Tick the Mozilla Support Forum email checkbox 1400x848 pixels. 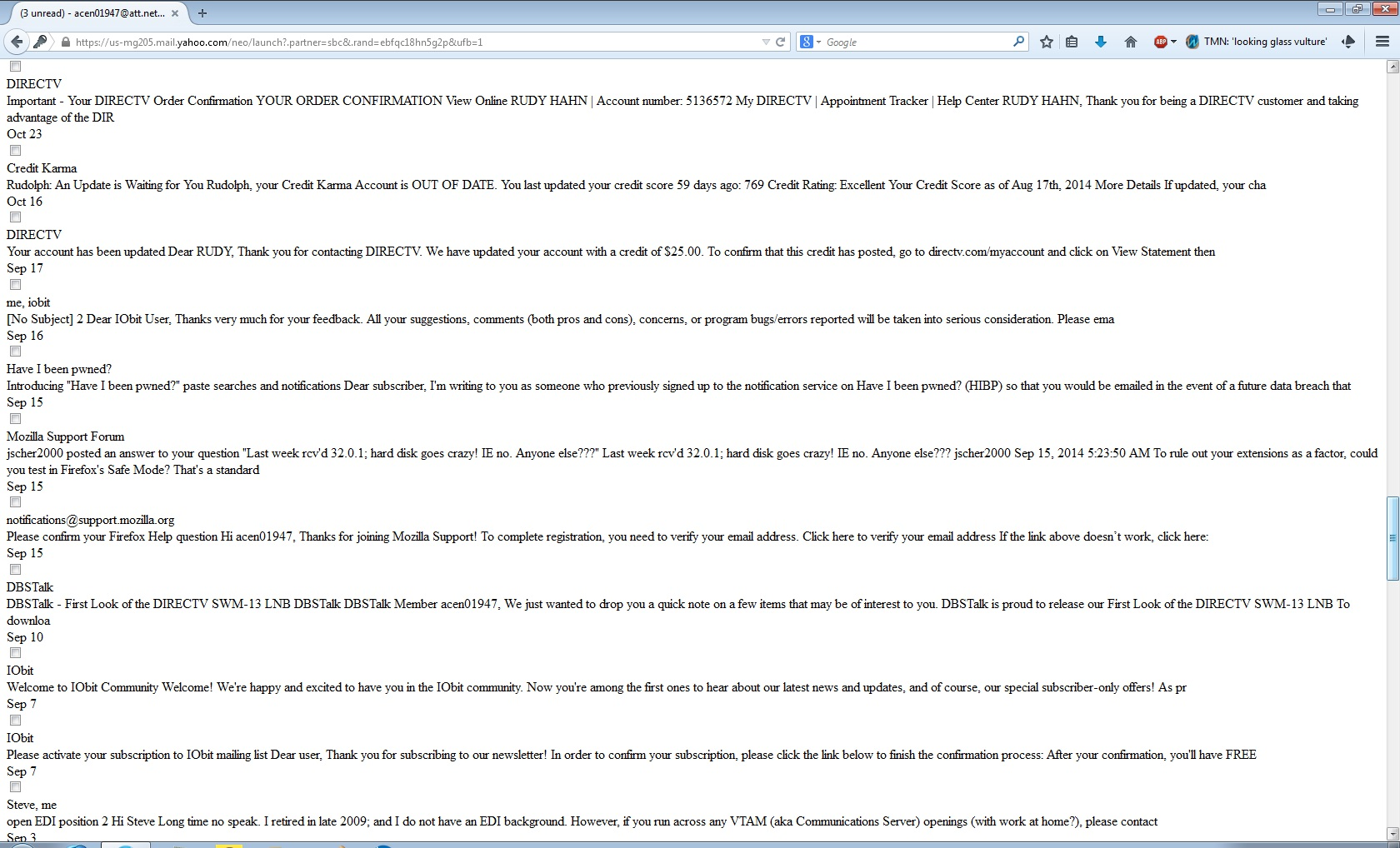[x=15, y=419]
